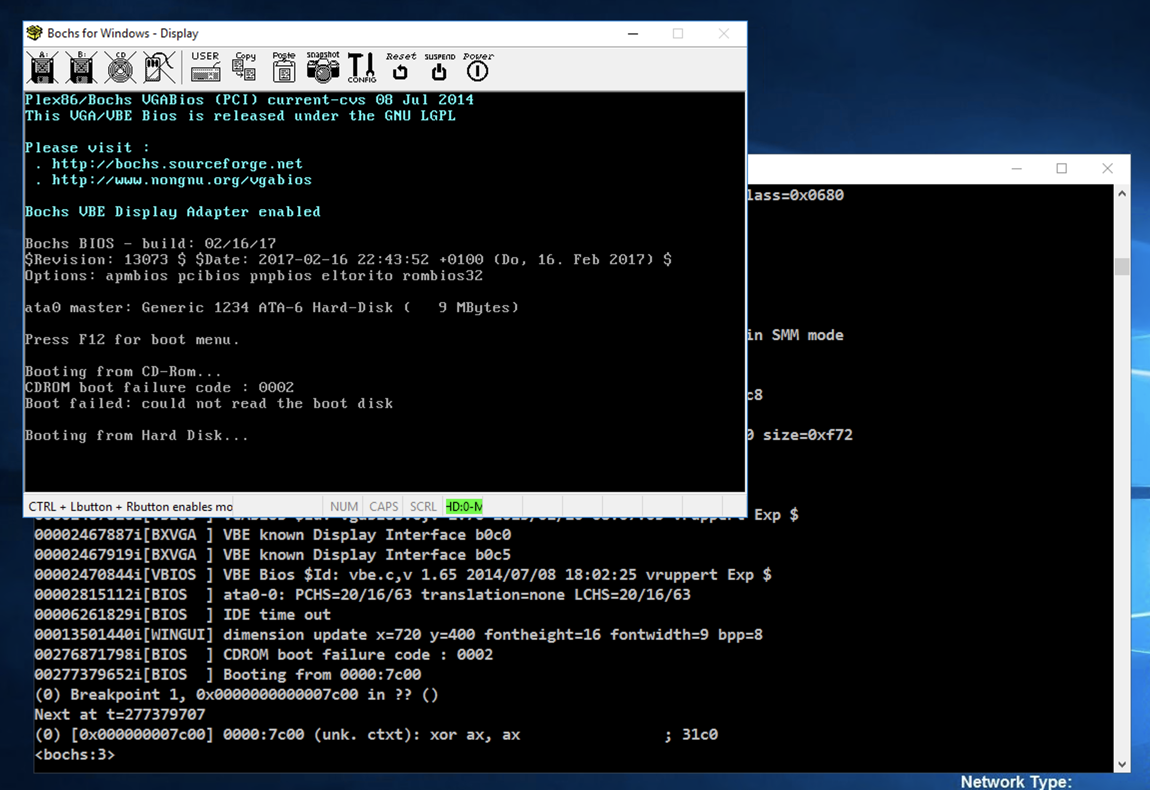The image size is (1150, 790).
Task: Click the Copy toolbar icon
Action: pyautogui.click(x=244, y=67)
